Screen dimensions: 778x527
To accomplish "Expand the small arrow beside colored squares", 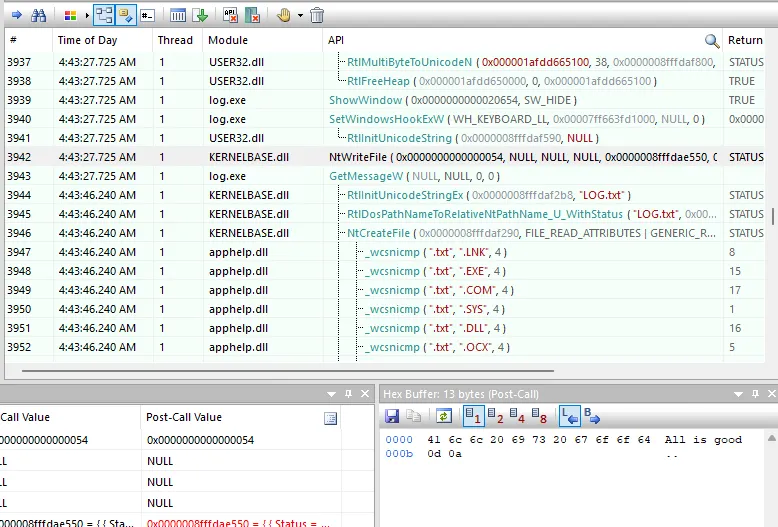I will coord(87,15).
